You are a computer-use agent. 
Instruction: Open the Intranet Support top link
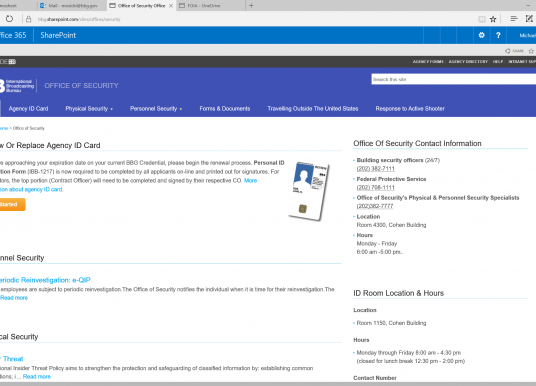click(522, 62)
